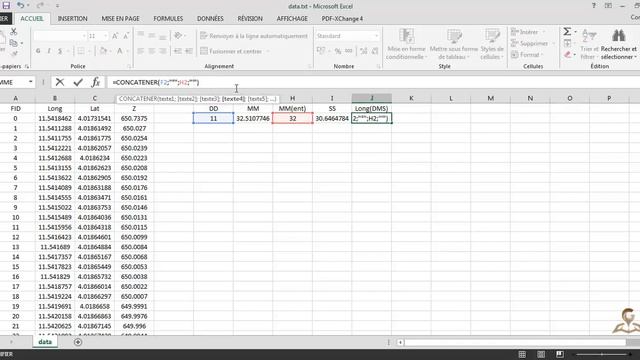Toggle Renvoyer à la ligne automatiquement
The width and height of the screenshot is (640, 360).
click(x=254, y=36)
